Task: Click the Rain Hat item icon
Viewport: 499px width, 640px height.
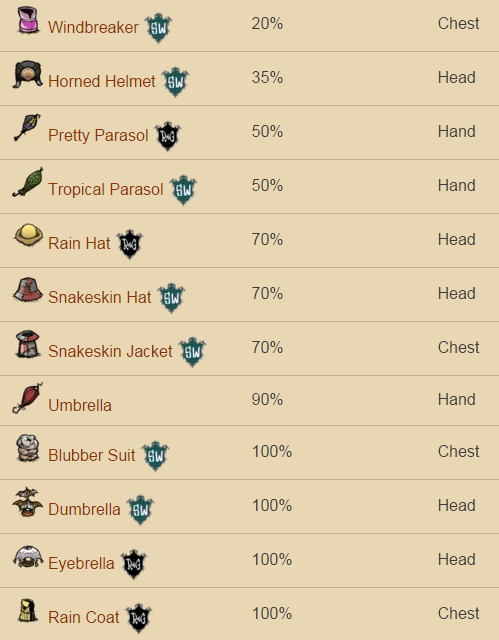Action: tap(28, 236)
